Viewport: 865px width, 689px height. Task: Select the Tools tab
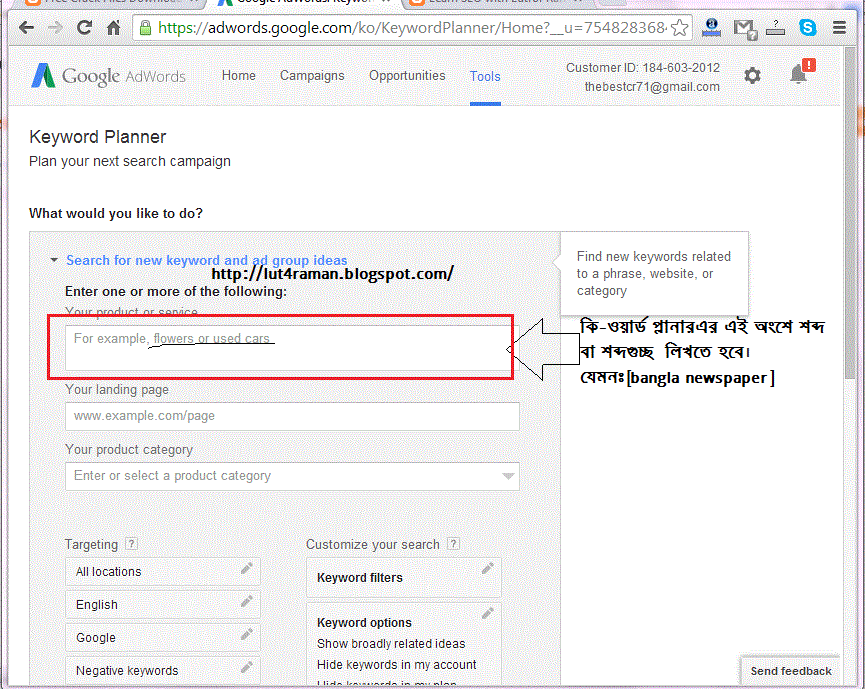point(485,76)
